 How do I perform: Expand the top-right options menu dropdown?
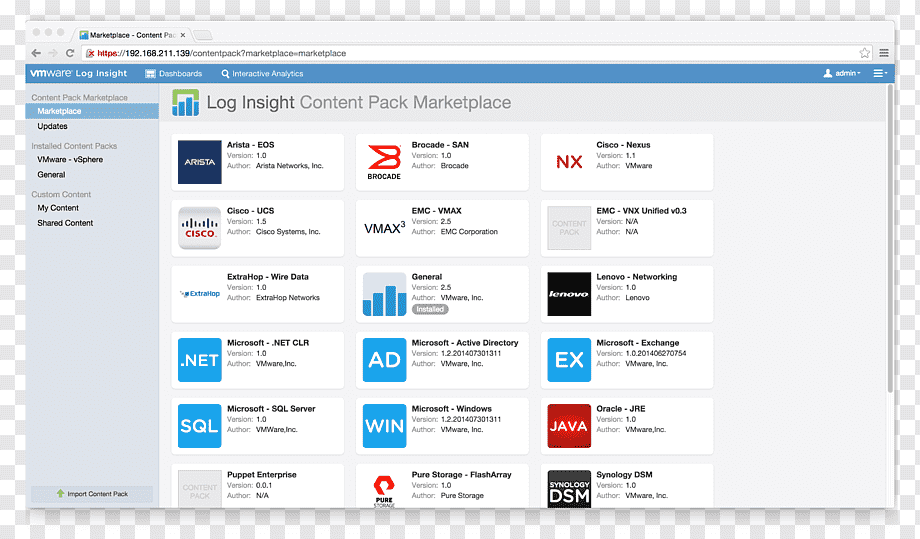880,73
